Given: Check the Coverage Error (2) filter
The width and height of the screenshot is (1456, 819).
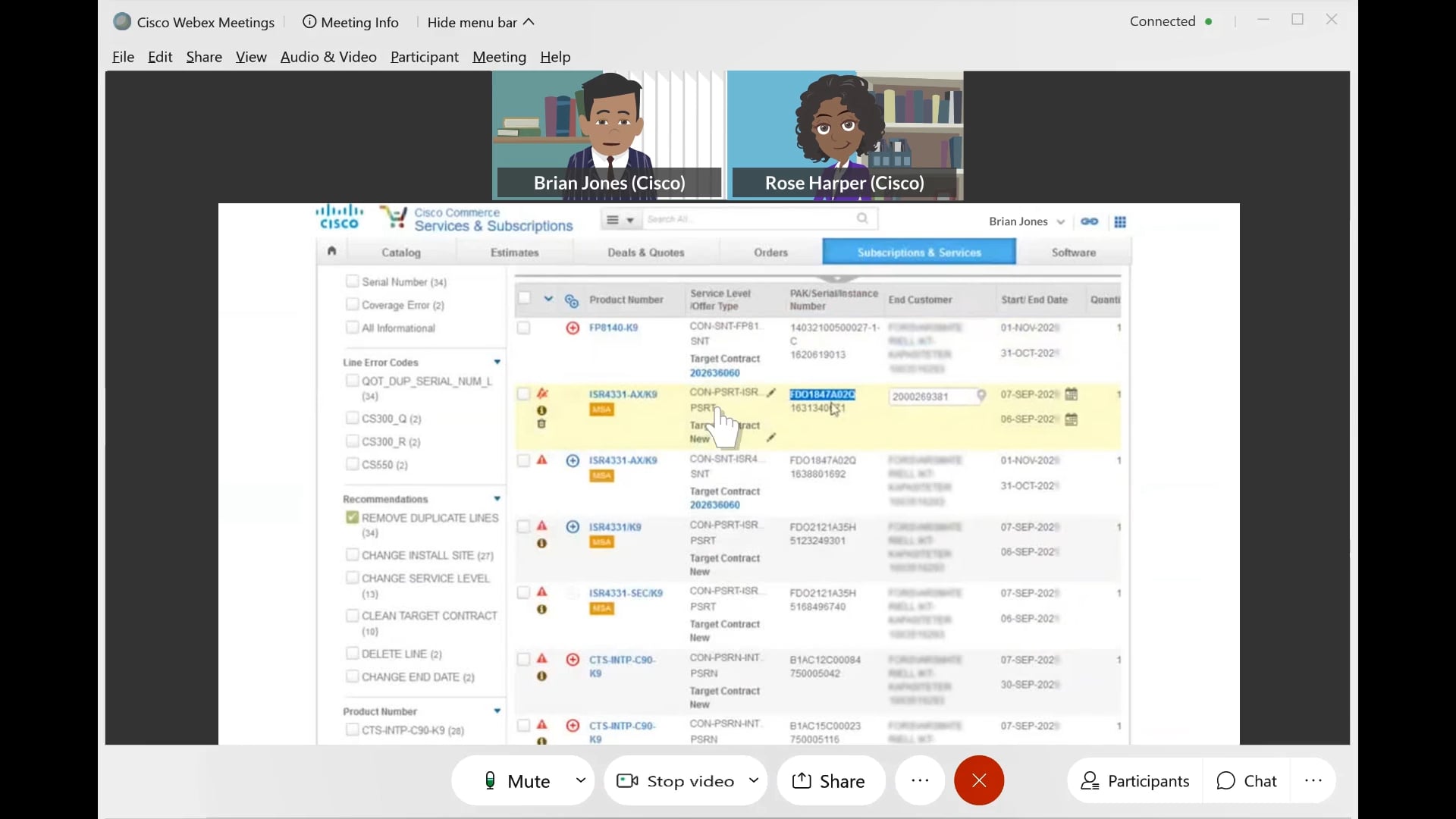Looking at the screenshot, I should (352, 304).
